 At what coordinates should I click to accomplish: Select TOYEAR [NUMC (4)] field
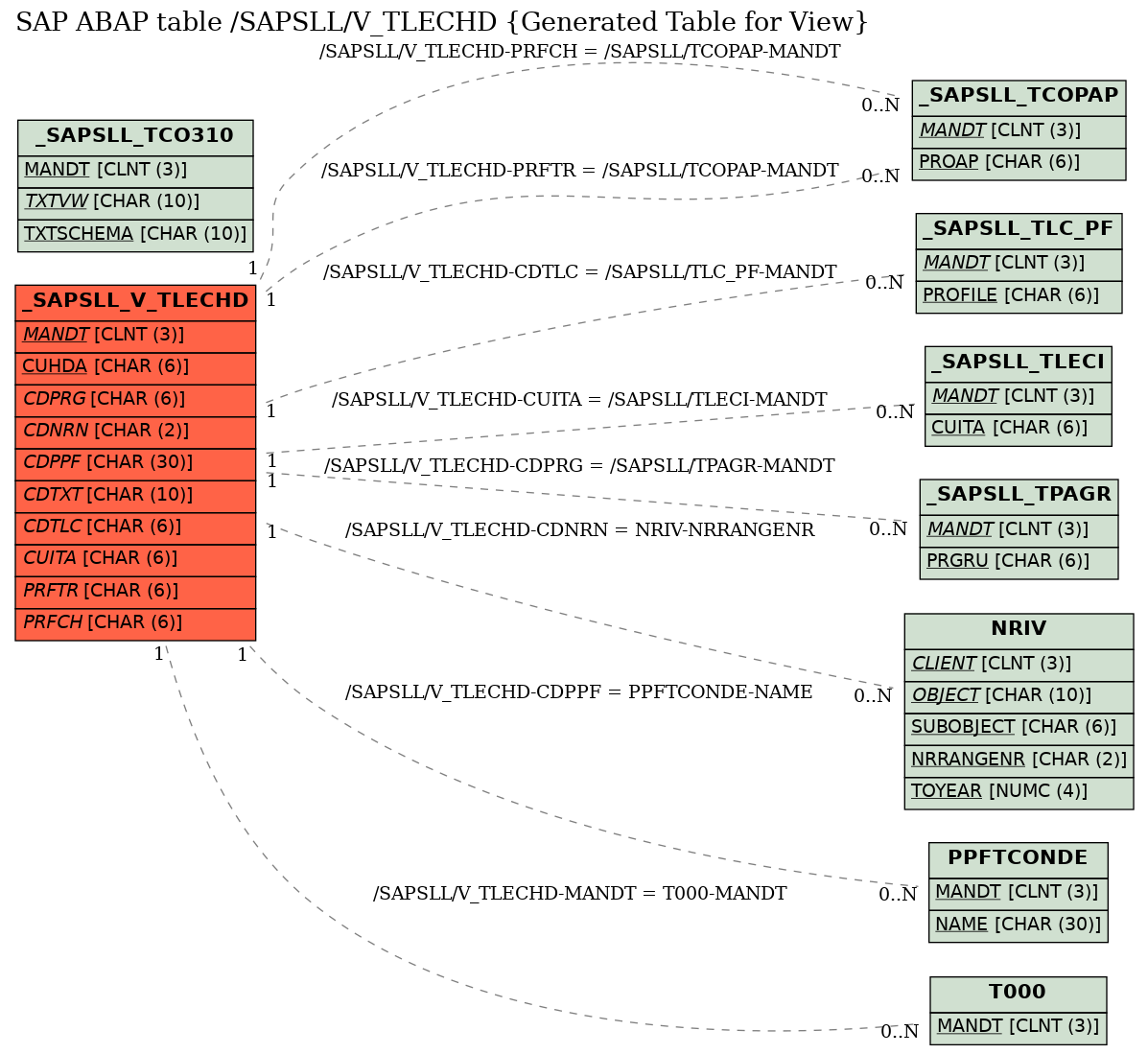click(x=1019, y=793)
